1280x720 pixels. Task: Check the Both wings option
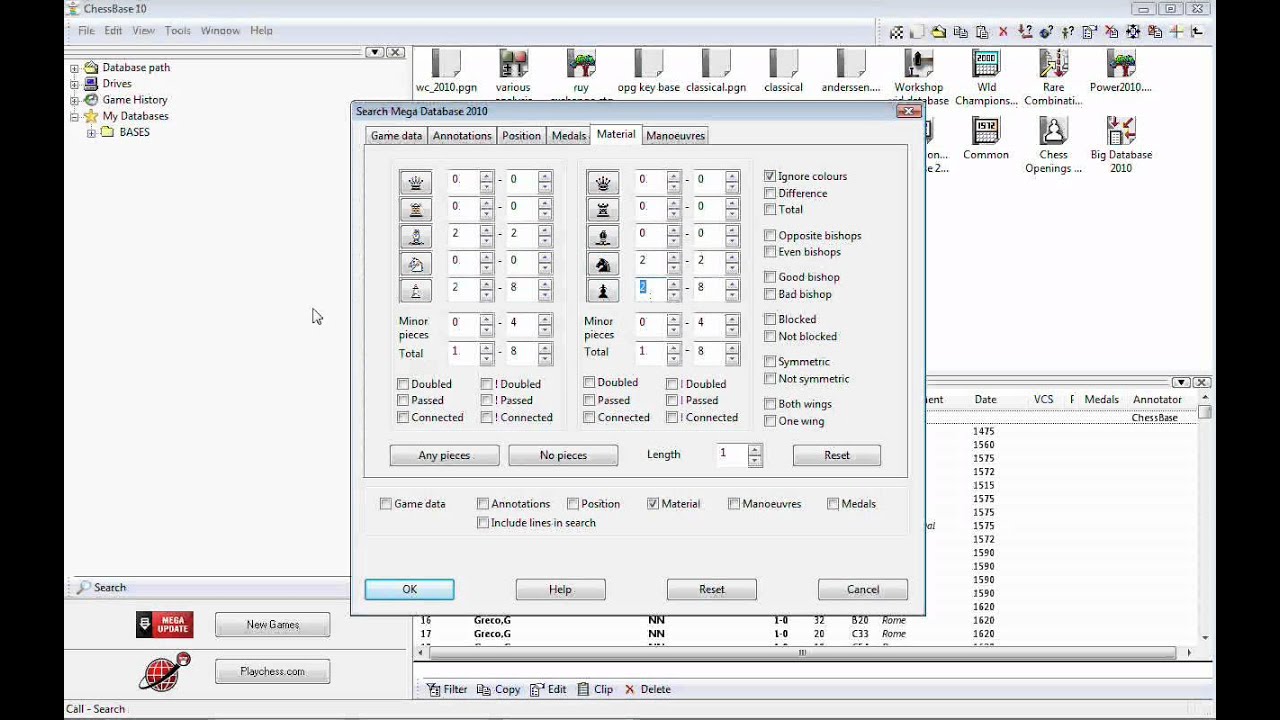pyautogui.click(x=770, y=404)
